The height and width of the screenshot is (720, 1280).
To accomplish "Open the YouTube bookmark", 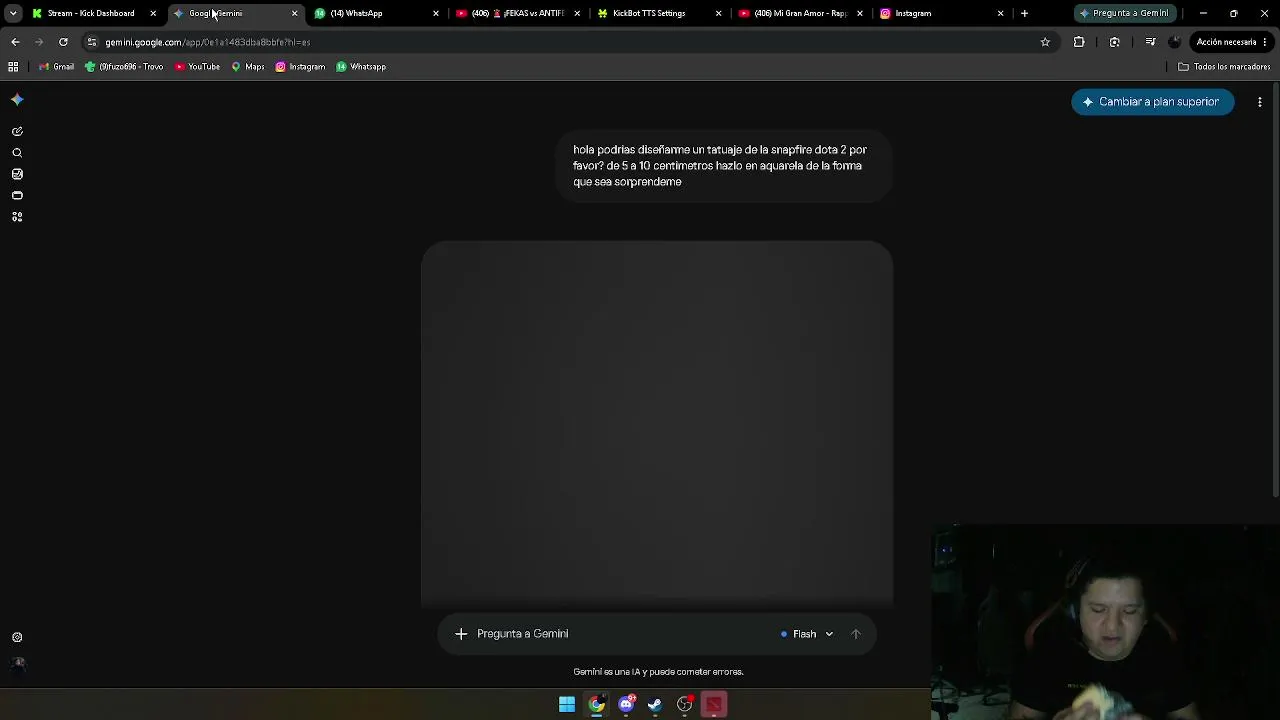I will (x=197, y=67).
